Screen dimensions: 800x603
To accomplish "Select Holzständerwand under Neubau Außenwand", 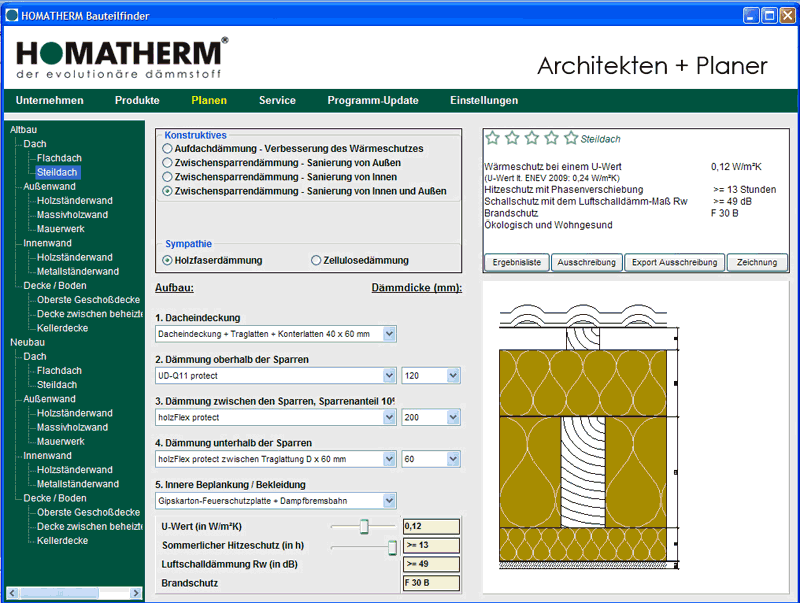I will 74,413.
